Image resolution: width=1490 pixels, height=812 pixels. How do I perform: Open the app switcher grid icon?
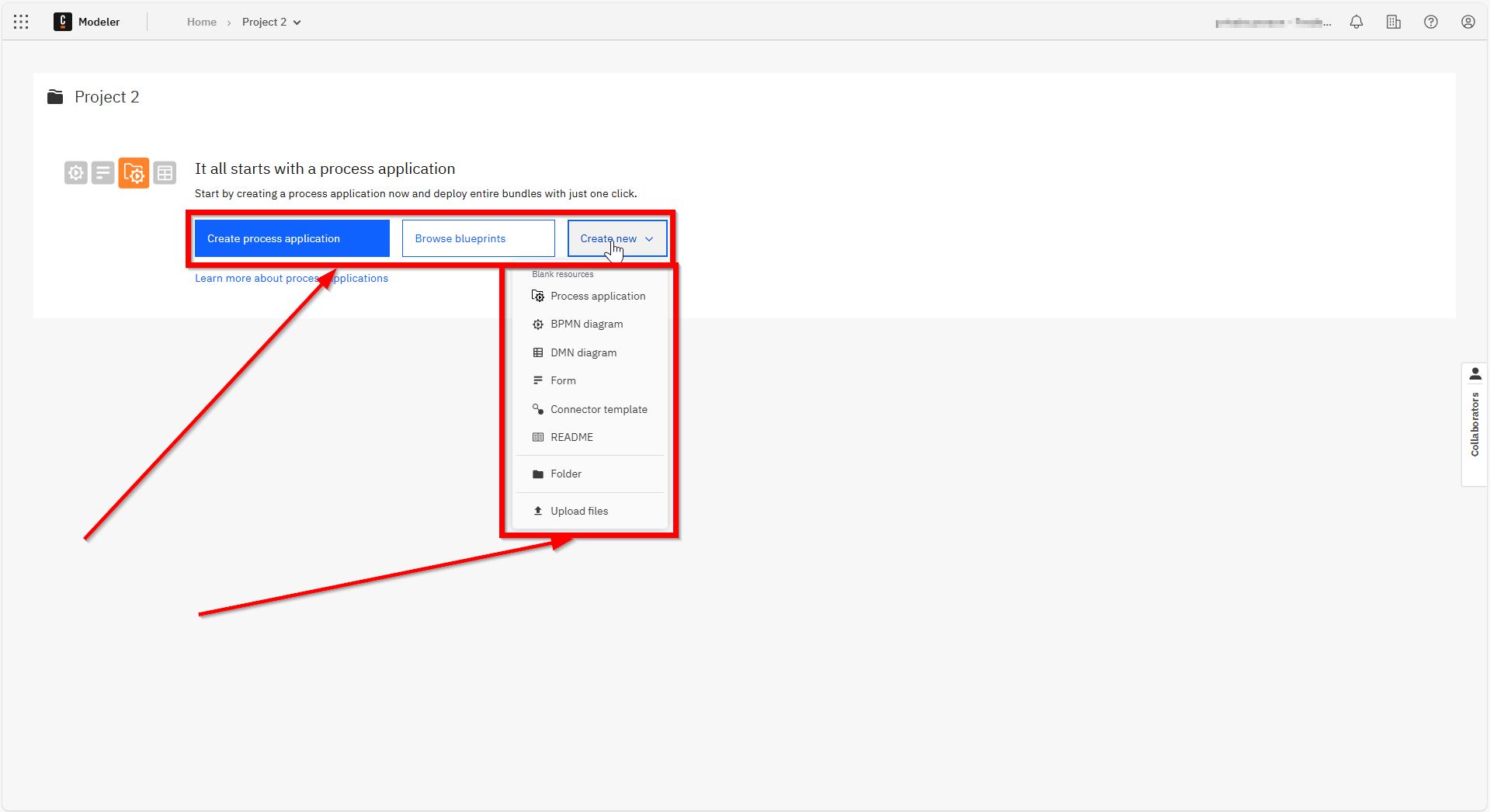point(21,21)
